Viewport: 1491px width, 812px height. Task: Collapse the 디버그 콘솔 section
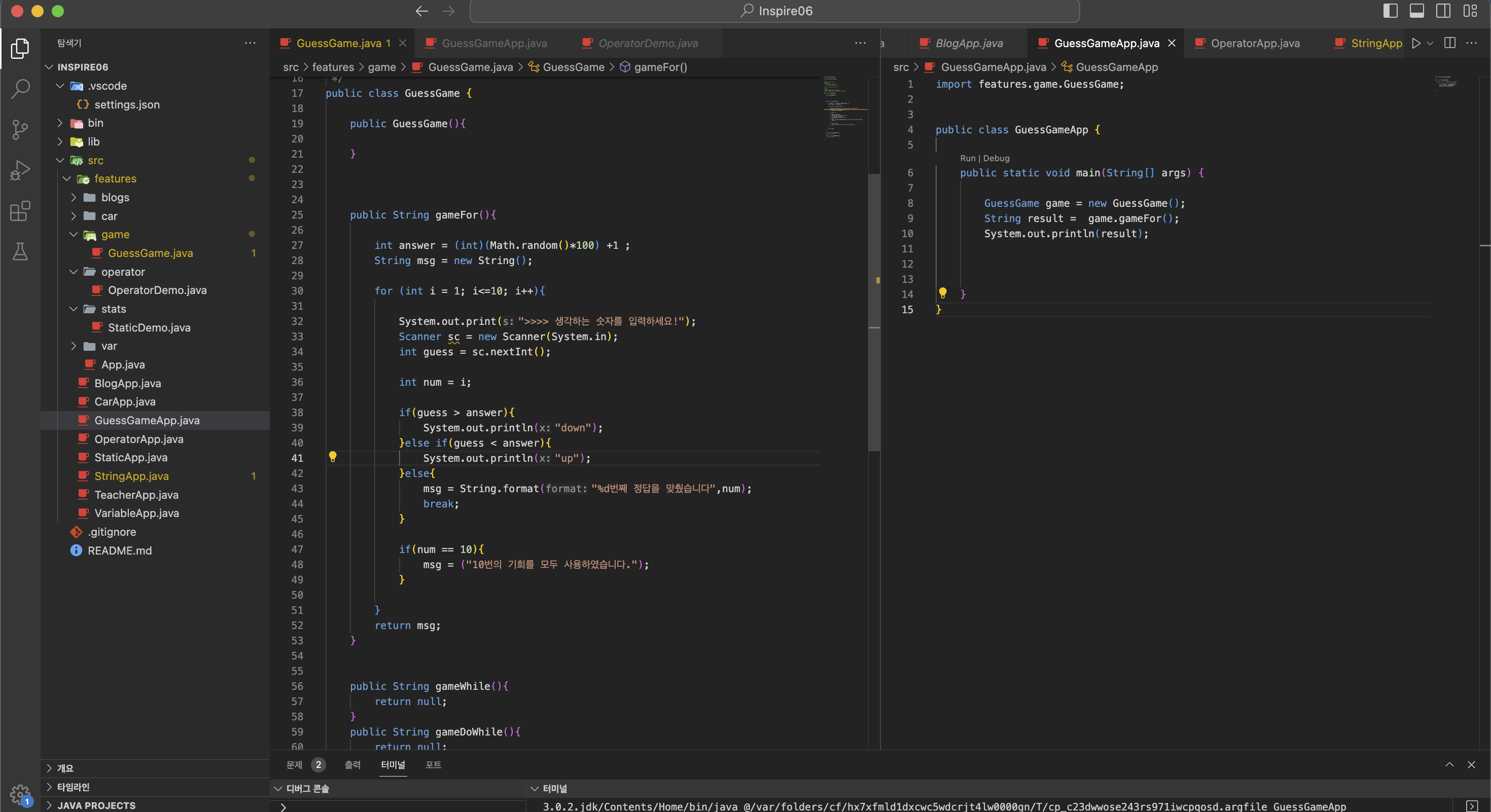pos(397,788)
